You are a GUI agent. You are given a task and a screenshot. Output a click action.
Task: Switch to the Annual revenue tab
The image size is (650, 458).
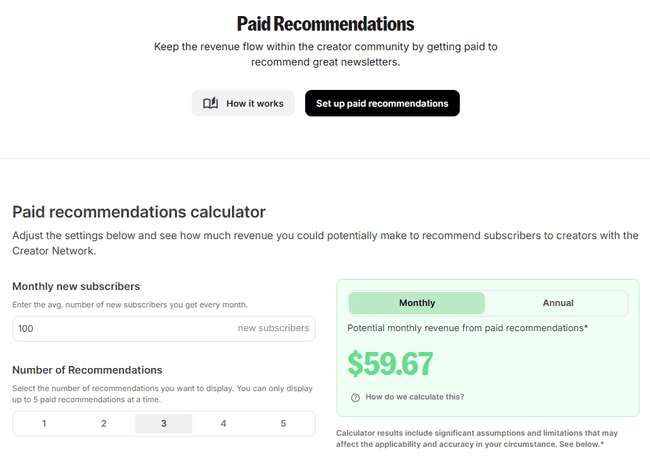tap(556, 303)
